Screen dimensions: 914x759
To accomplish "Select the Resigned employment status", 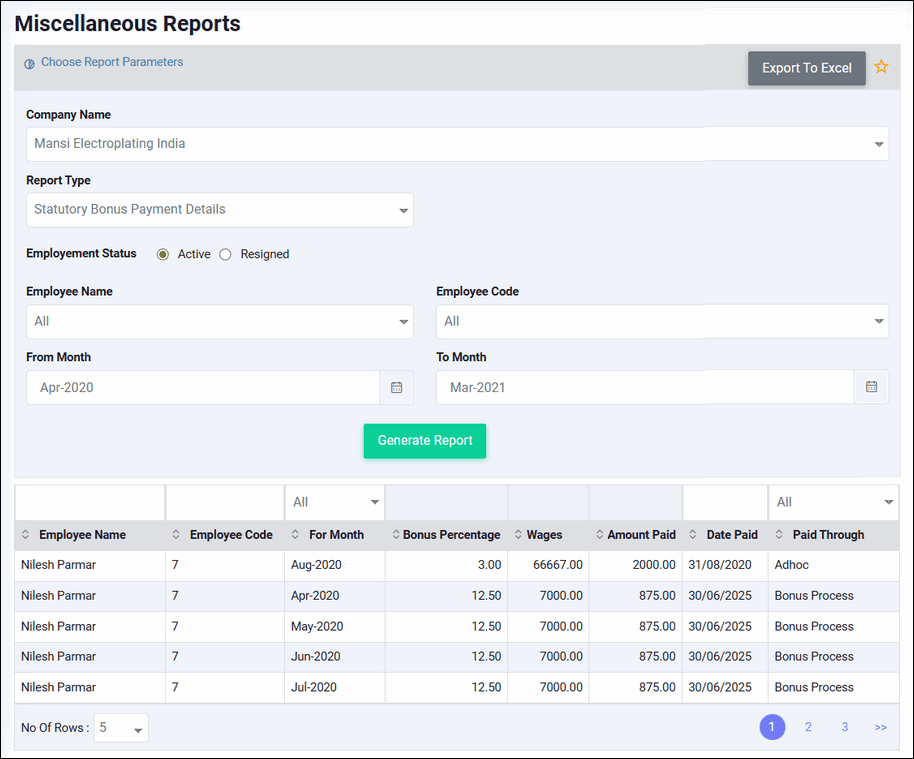I will pos(225,254).
